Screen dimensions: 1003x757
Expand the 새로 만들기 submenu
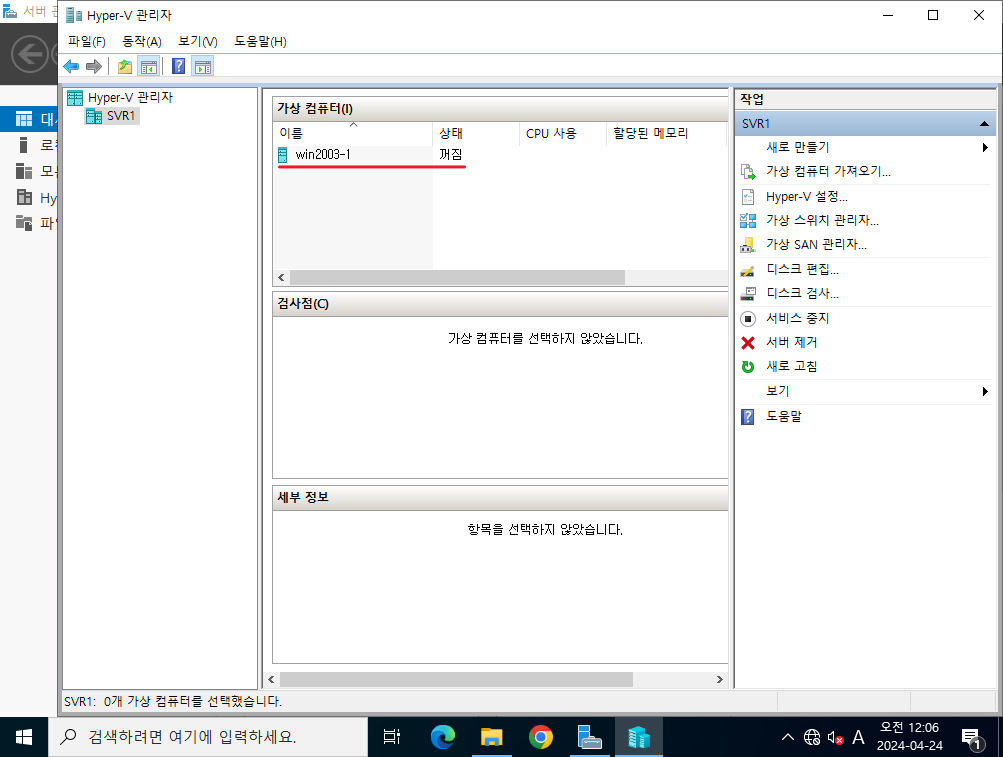864,147
